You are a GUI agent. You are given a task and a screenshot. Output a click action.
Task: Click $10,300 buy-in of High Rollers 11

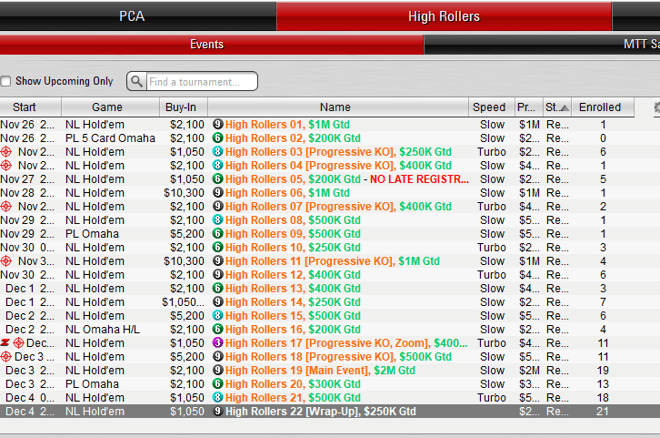[184, 261]
